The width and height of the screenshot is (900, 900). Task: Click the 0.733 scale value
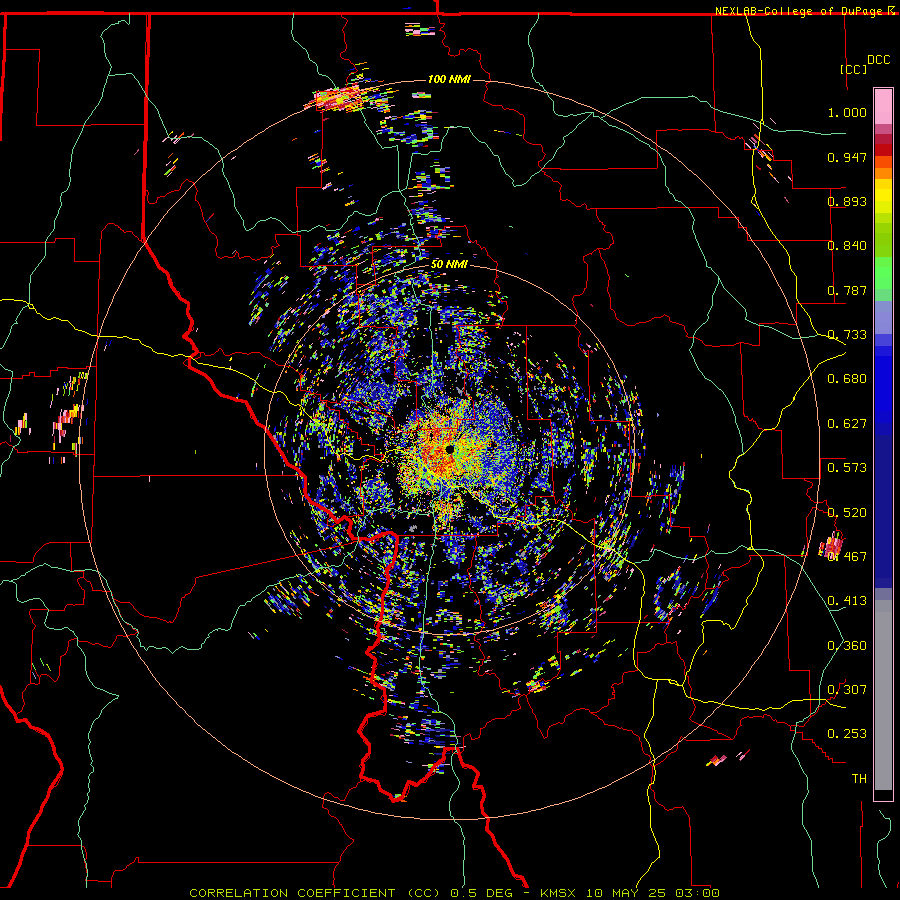(847, 335)
